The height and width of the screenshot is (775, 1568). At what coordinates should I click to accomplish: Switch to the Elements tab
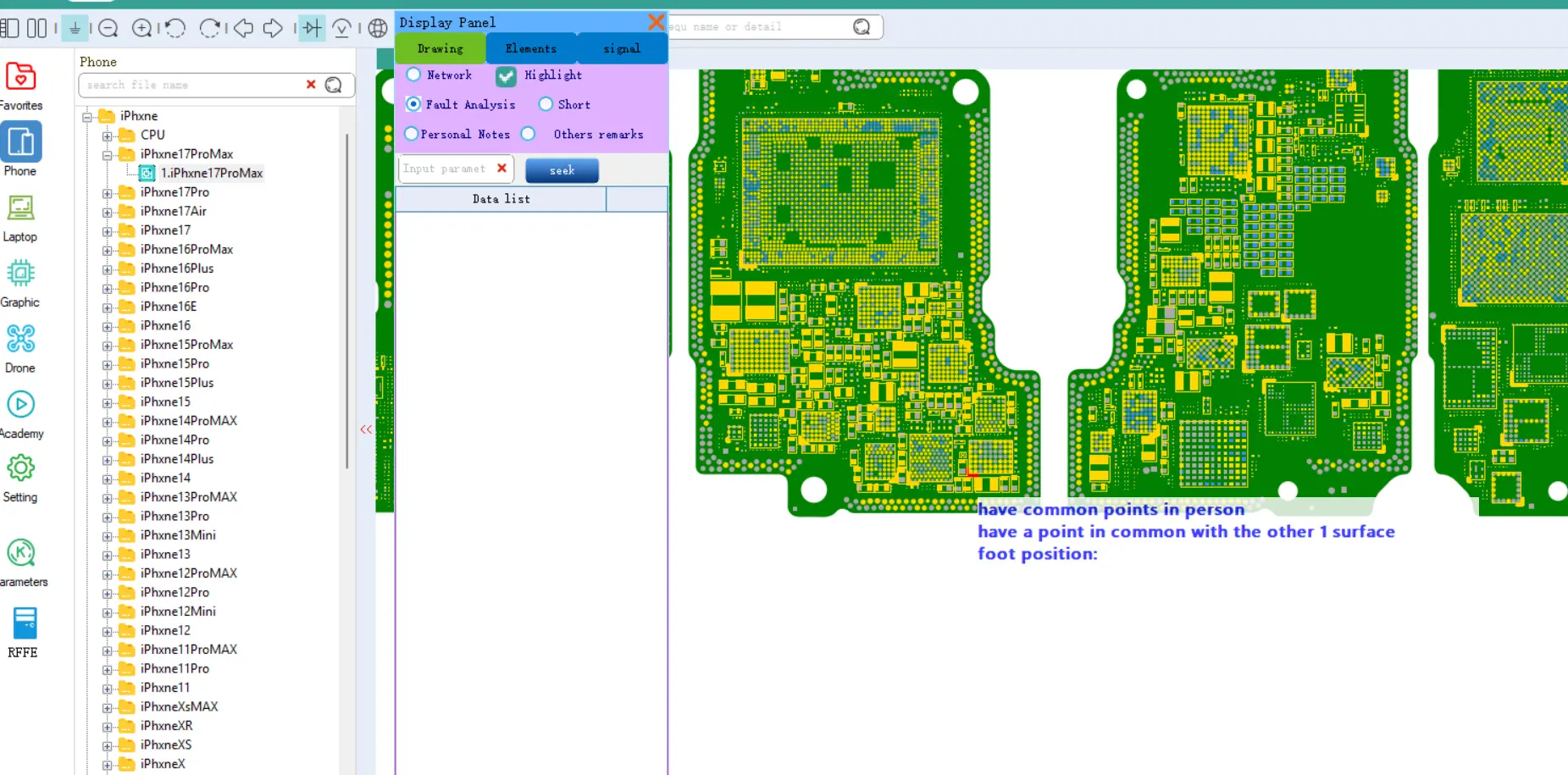click(531, 48)
